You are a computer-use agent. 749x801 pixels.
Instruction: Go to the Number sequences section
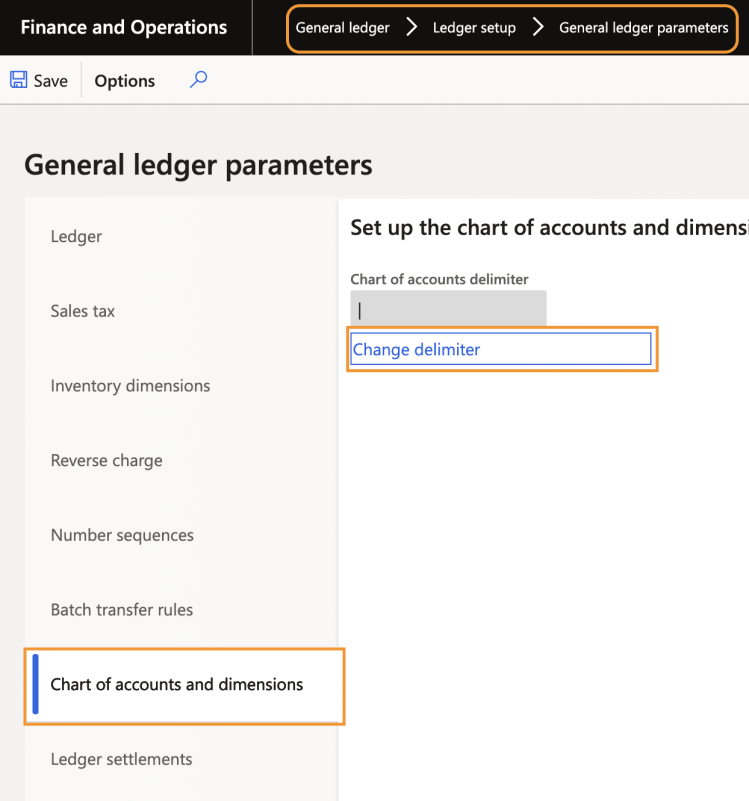click(x=121, y=535)
